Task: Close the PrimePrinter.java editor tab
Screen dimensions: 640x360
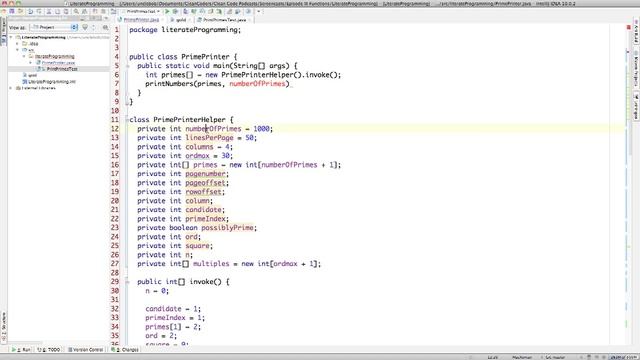Action: [162, 20]
